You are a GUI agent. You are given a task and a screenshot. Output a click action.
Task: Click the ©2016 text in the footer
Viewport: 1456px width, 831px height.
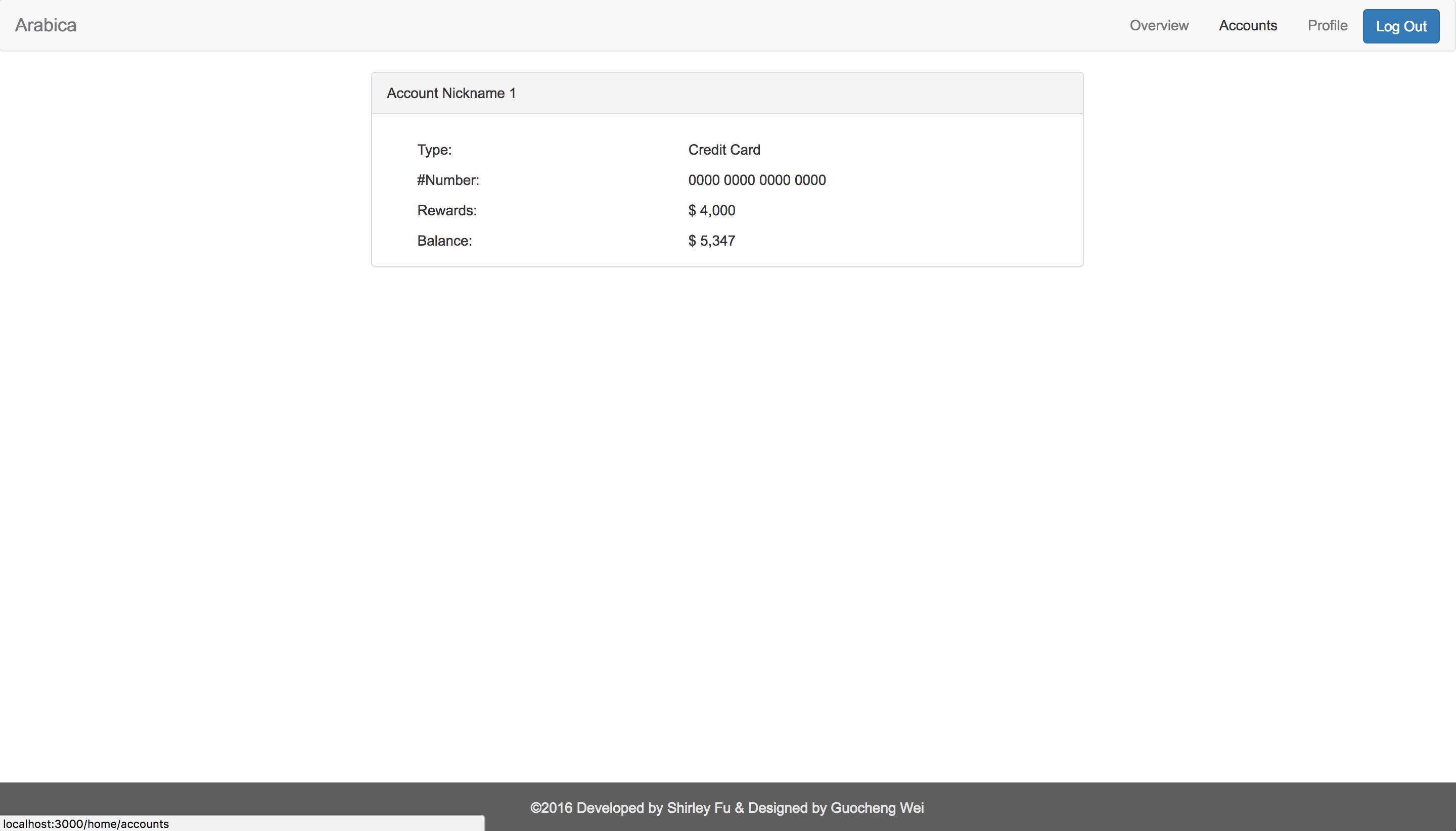[551, 808]
